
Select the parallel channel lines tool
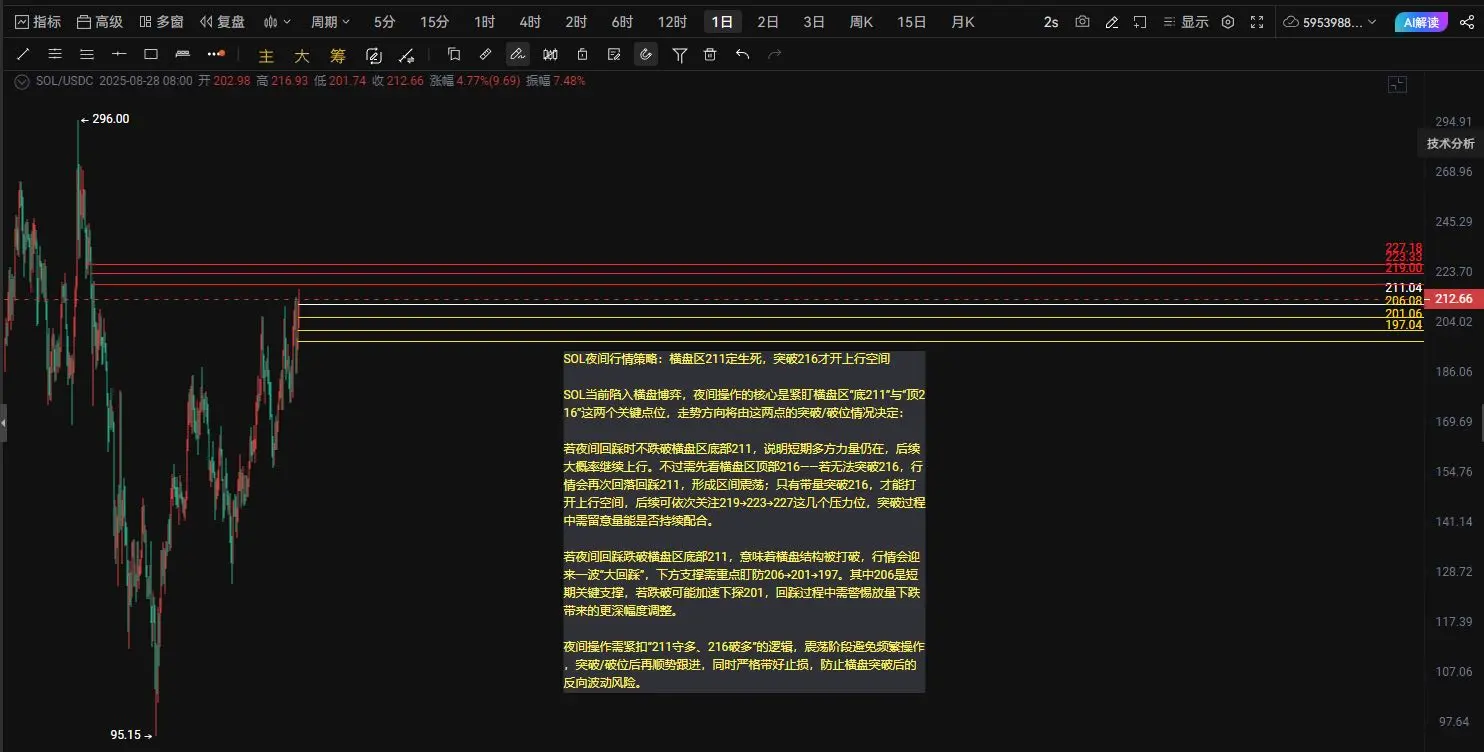tap(55, 55)
